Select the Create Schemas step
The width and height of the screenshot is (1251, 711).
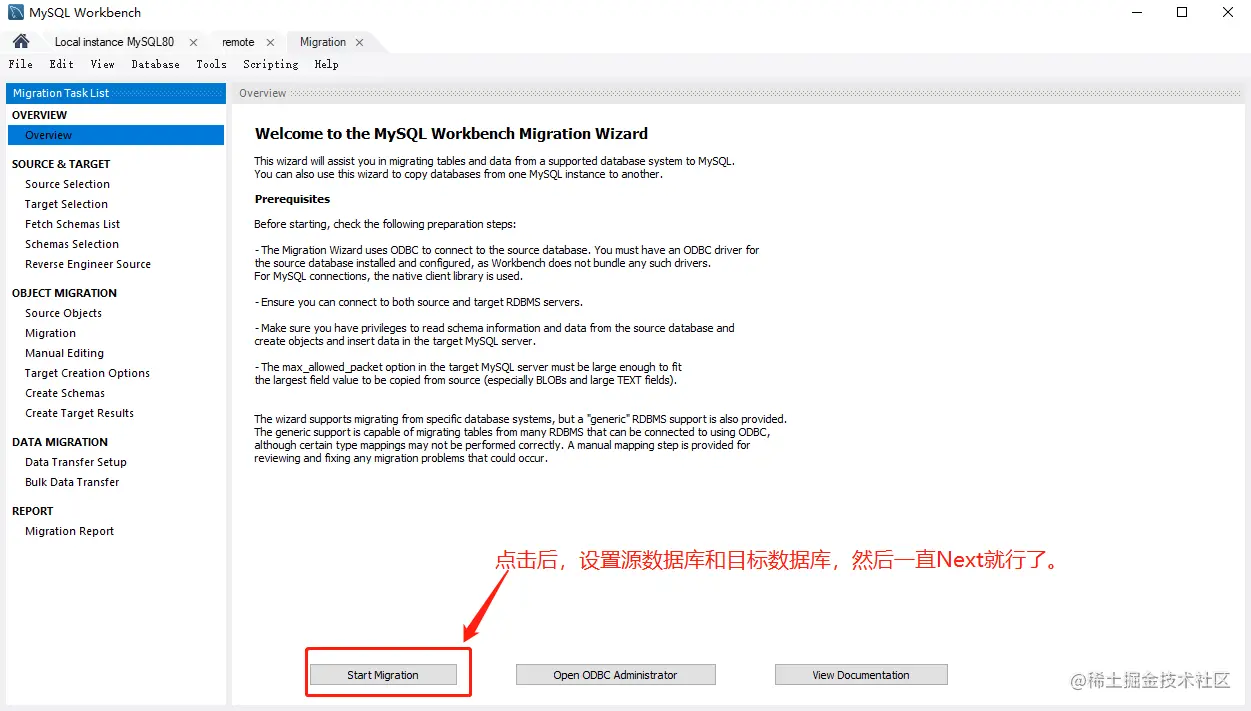(65, 393)
